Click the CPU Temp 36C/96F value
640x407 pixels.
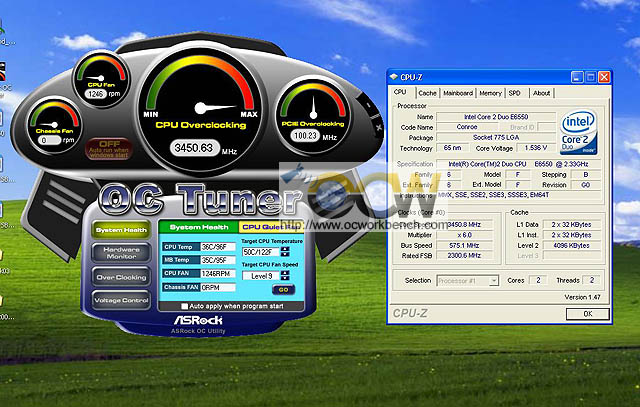(218, 247)
